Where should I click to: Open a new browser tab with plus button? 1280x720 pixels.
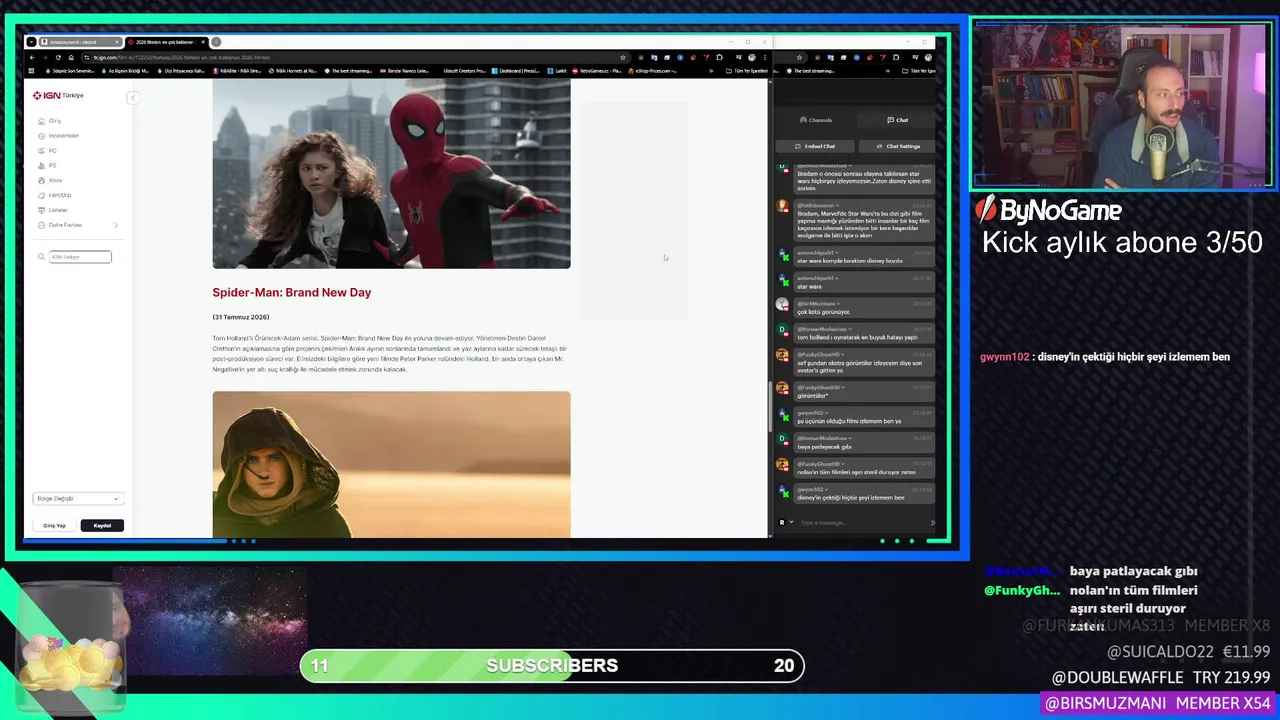coord(216,42)
